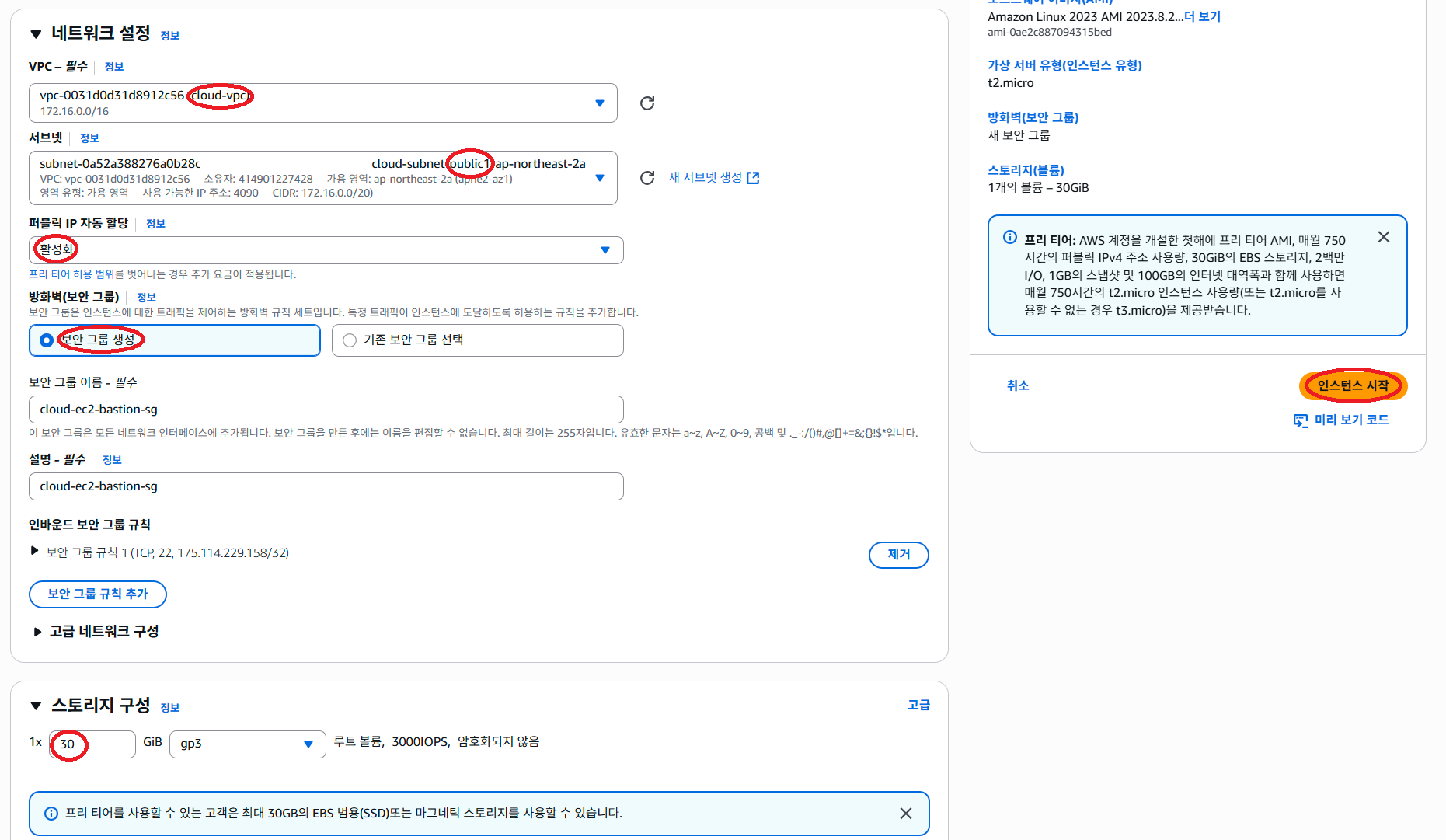Click the preview code icon

[1300, 420]
